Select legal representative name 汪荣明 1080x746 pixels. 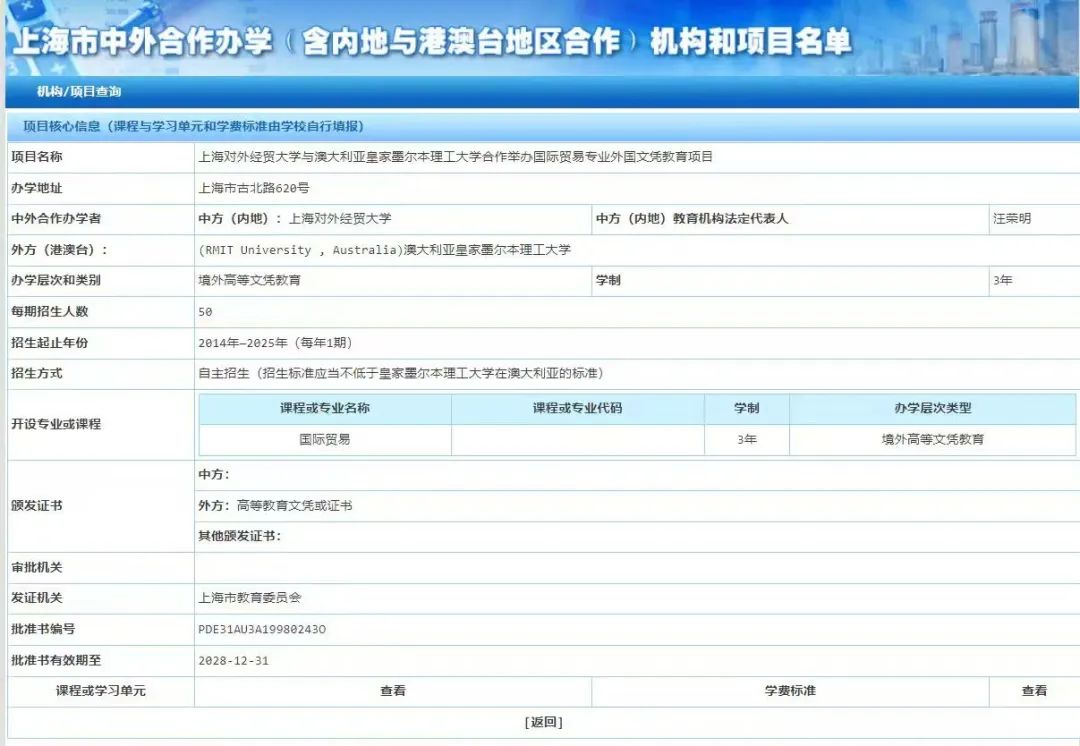[1012, 219]
